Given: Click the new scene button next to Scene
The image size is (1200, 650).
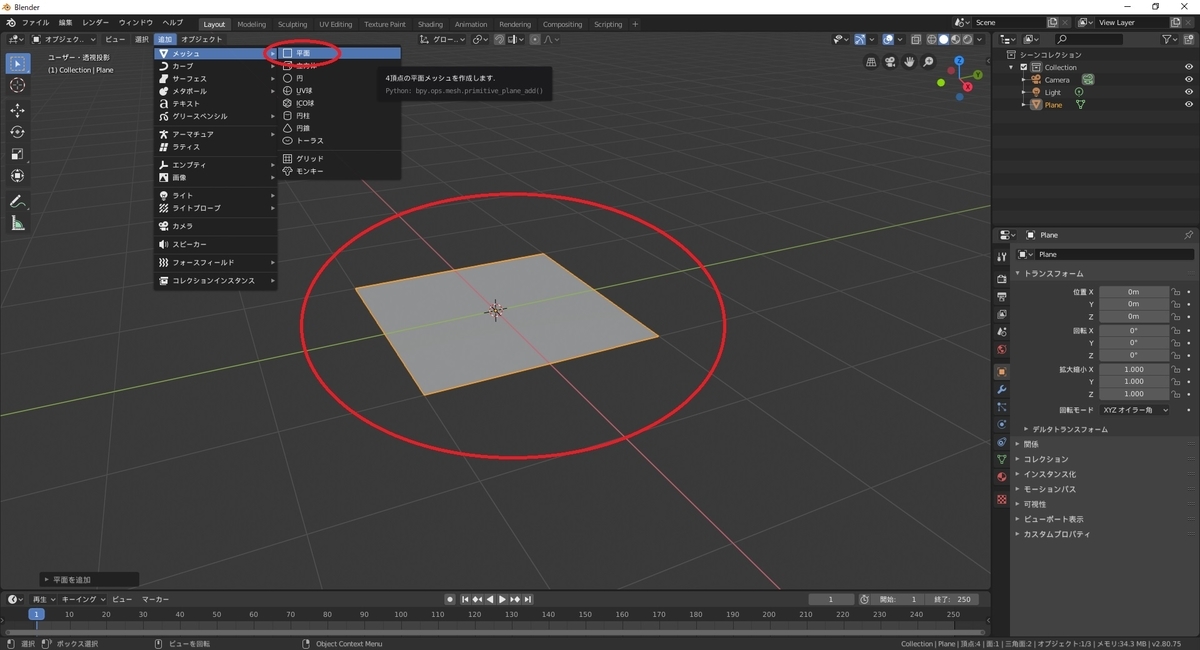Looking at the screenshot, I should coord(1053,22).
